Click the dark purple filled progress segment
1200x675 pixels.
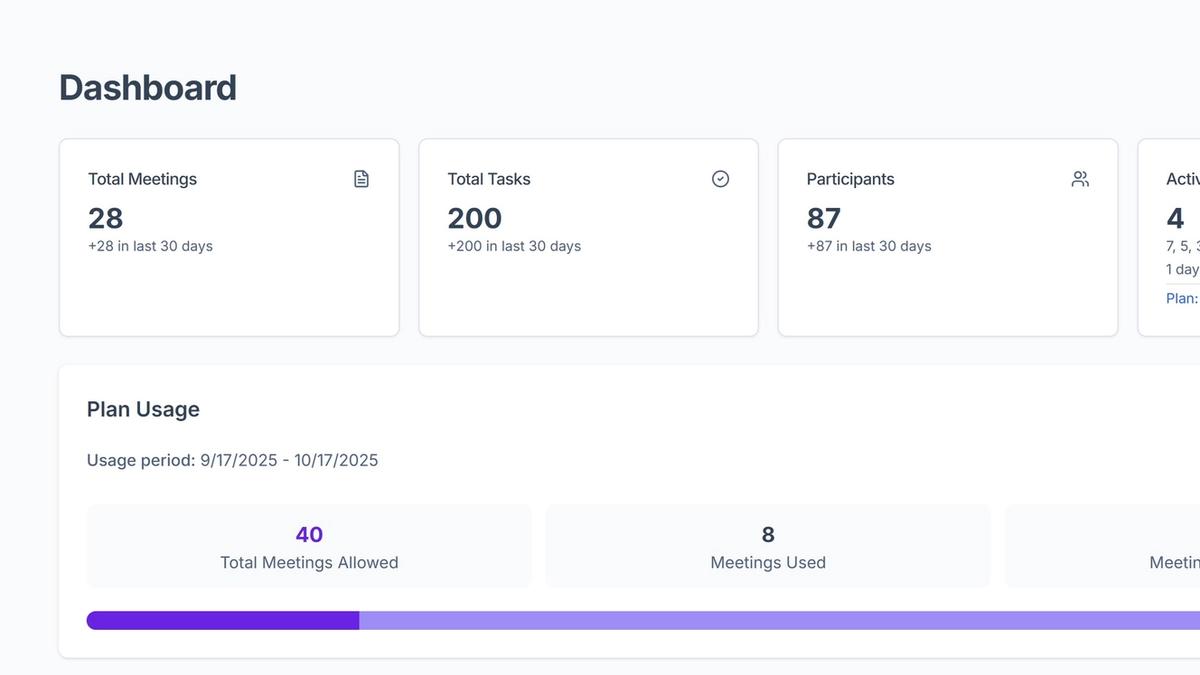(223, 621)
